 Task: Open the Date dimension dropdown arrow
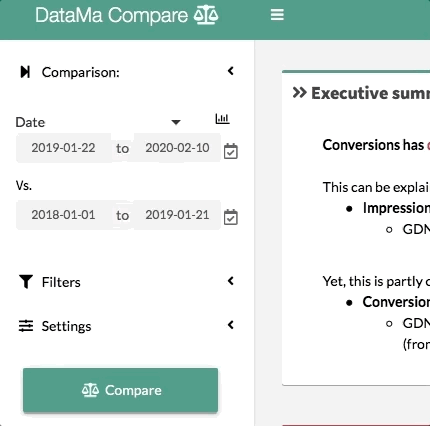coord(176,122)
